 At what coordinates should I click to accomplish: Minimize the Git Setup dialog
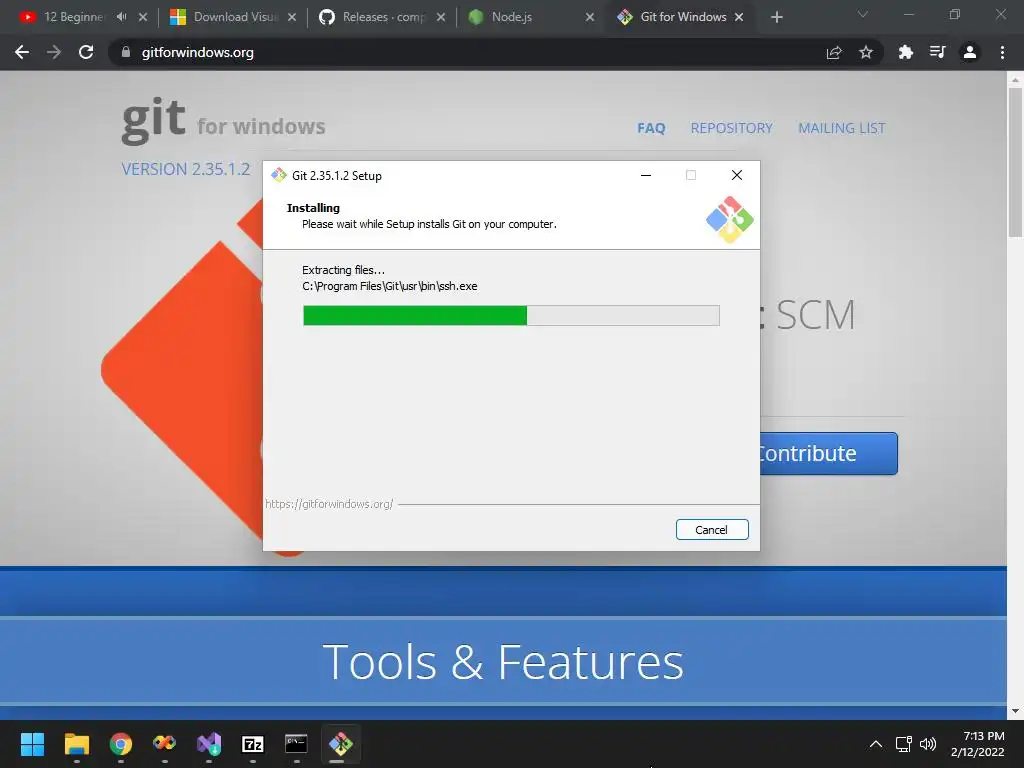tap(646, 175)
